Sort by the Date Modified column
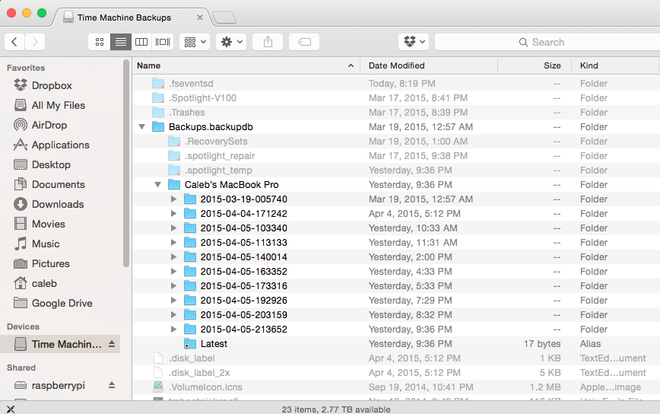The image size is (660, 414). coord(429,66)
